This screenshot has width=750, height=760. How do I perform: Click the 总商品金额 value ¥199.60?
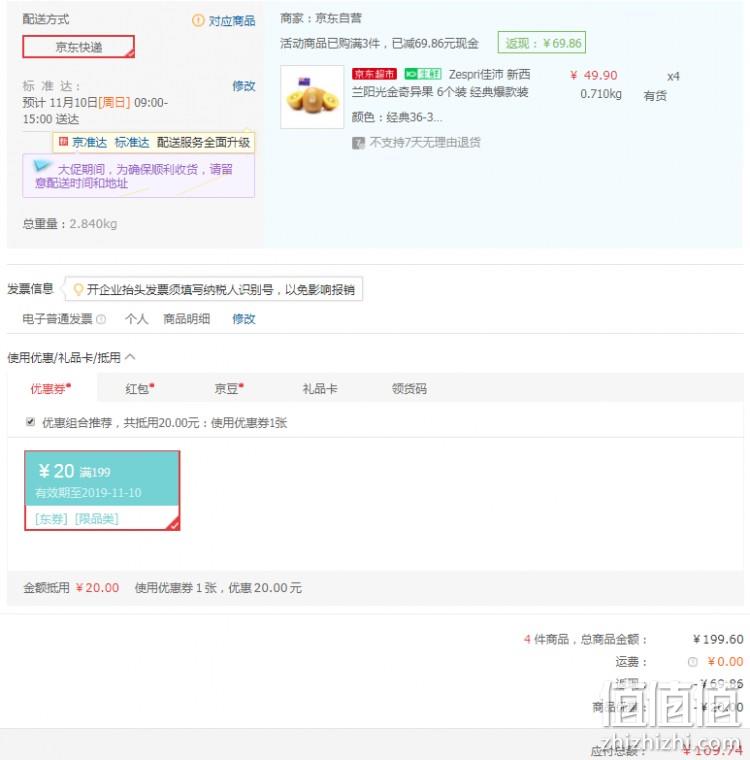(x=718, y=639)
